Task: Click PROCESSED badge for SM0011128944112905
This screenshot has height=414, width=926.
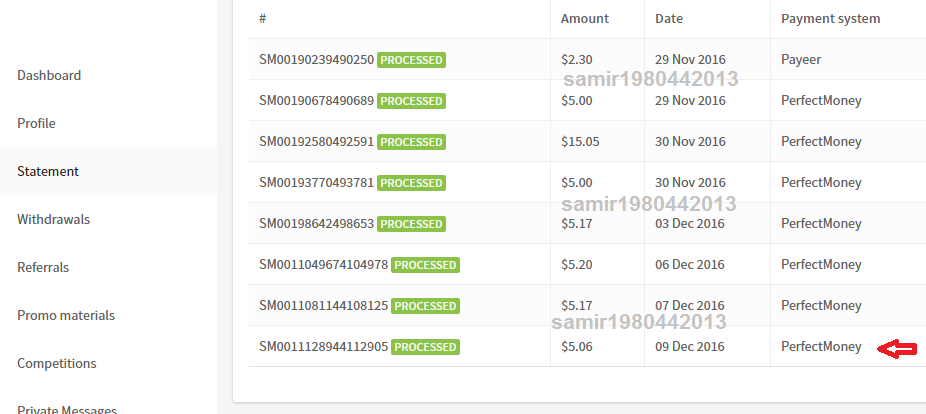Action: click(x=425, y=347)
